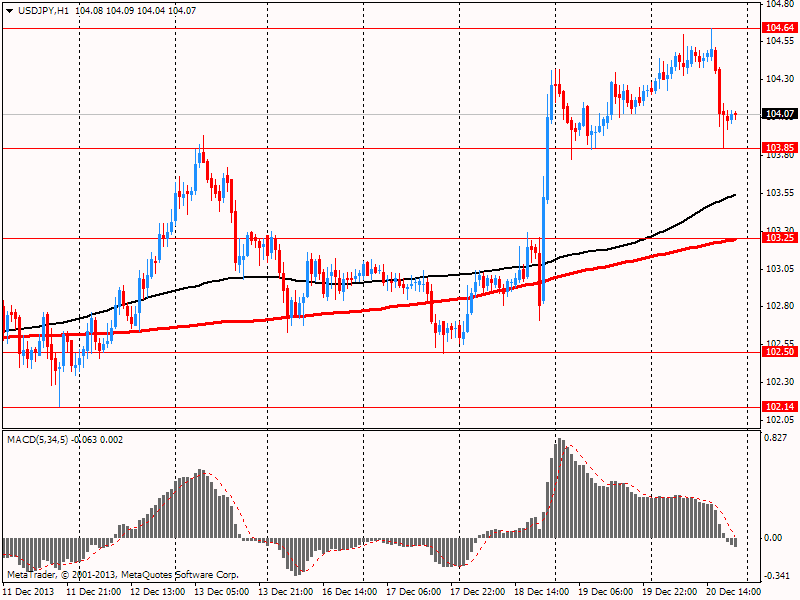800x600 pixels.
Task: Click the 0.00 MACD zero level label
Action: 773,538
